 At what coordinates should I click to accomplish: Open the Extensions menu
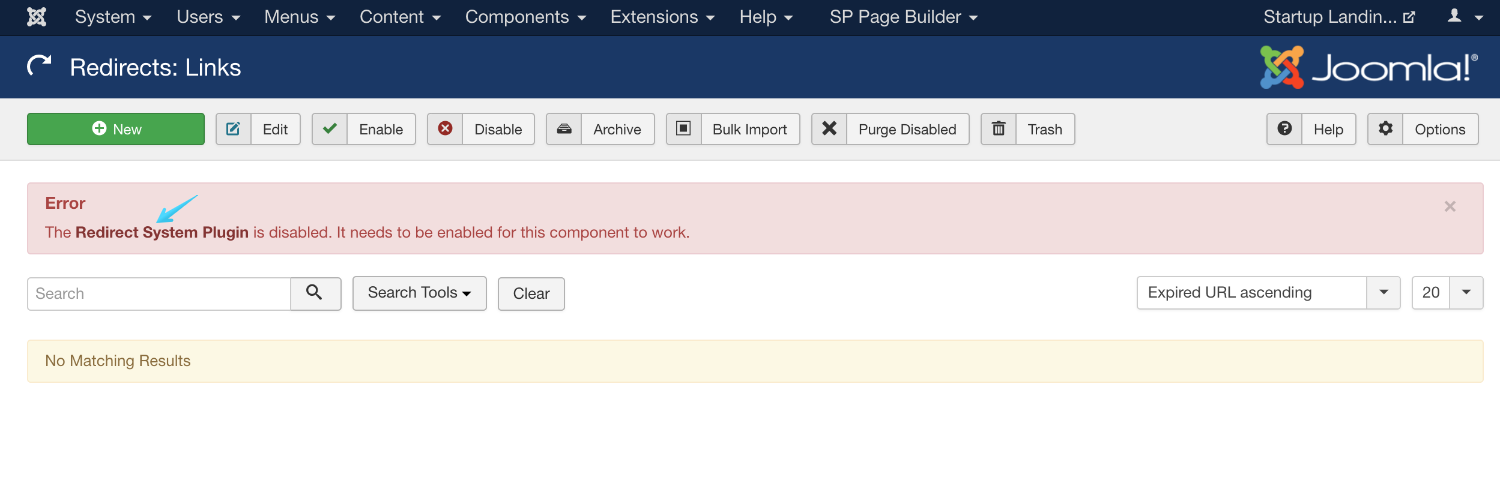(662, 17)
